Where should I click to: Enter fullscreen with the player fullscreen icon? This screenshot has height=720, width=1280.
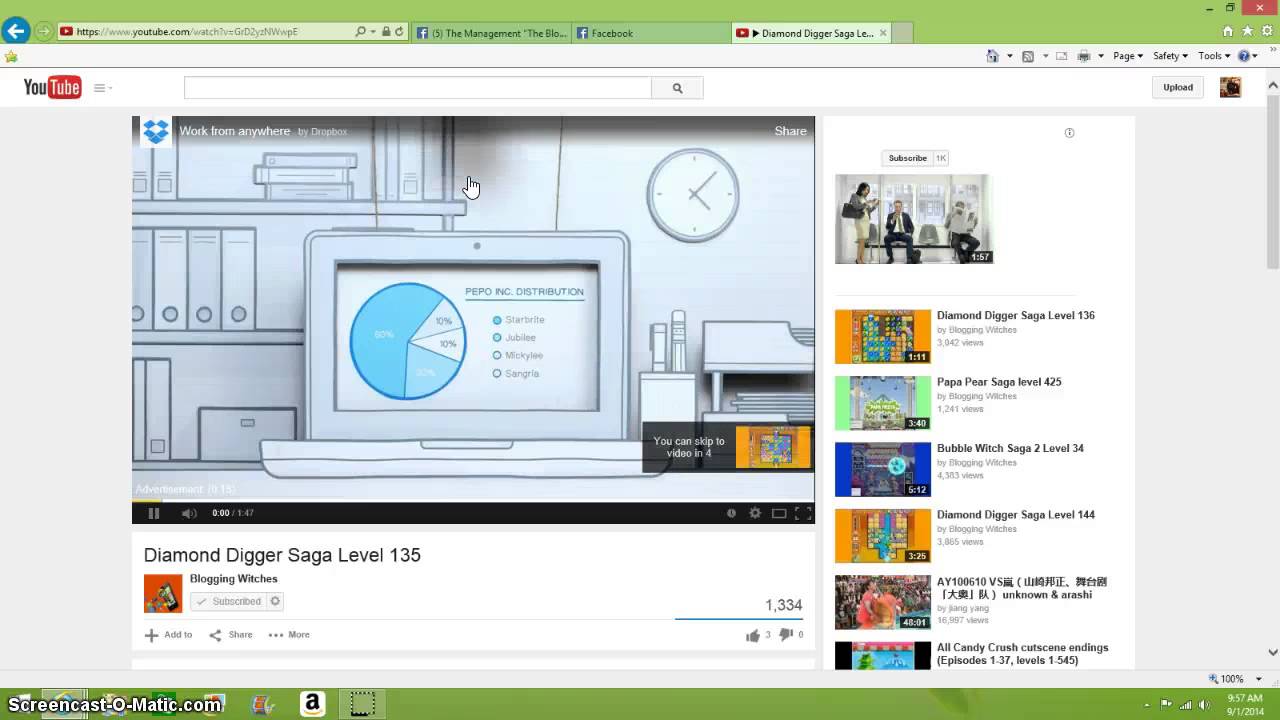pos(802,513)
